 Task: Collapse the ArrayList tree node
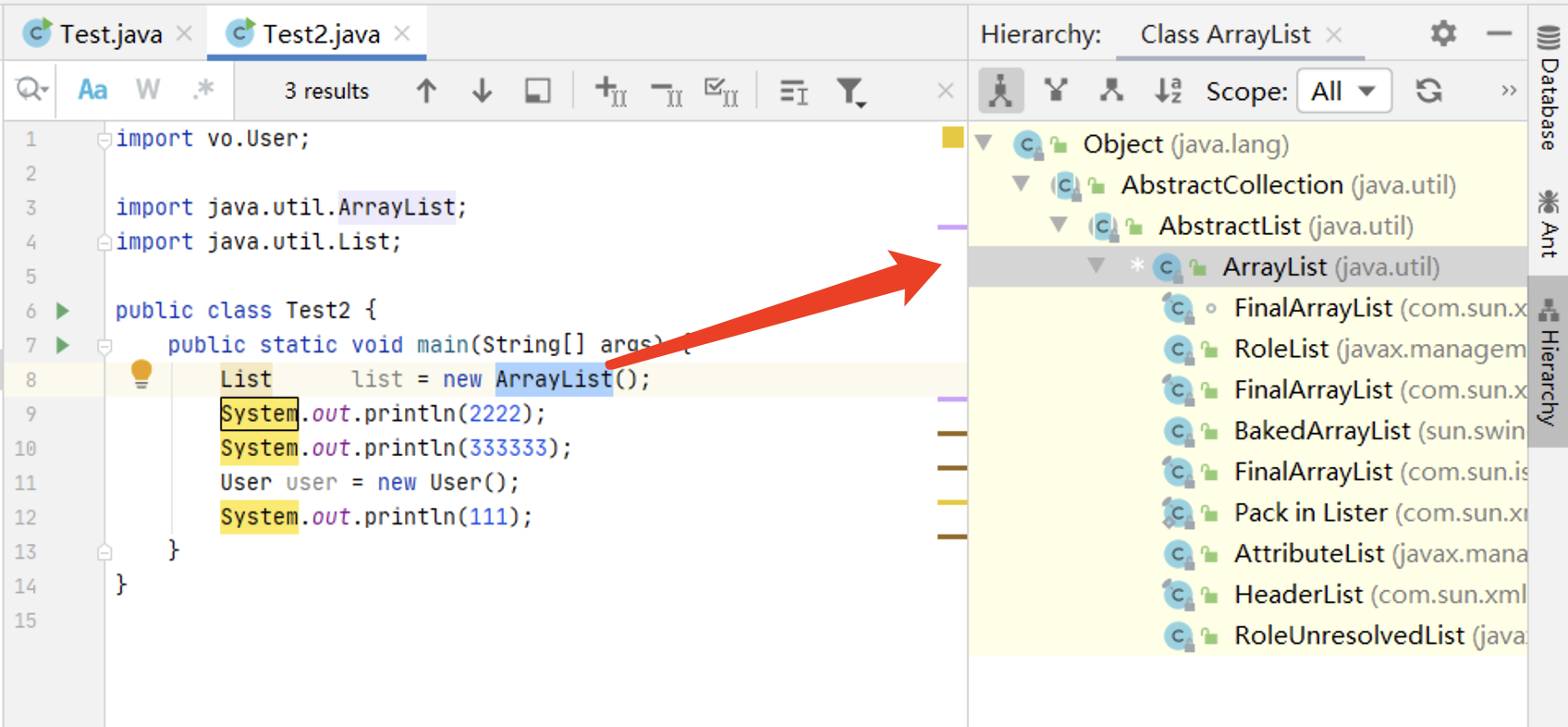click(x=1096, y=265)
